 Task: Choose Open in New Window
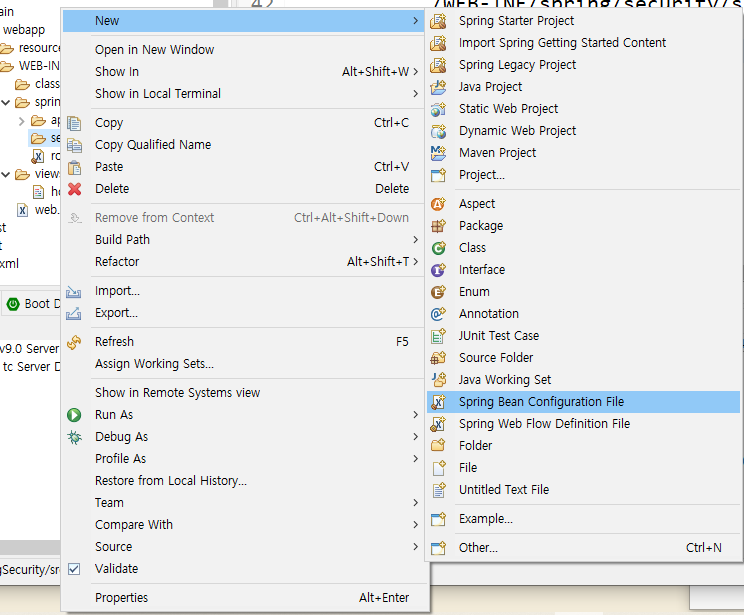[155, 50]
